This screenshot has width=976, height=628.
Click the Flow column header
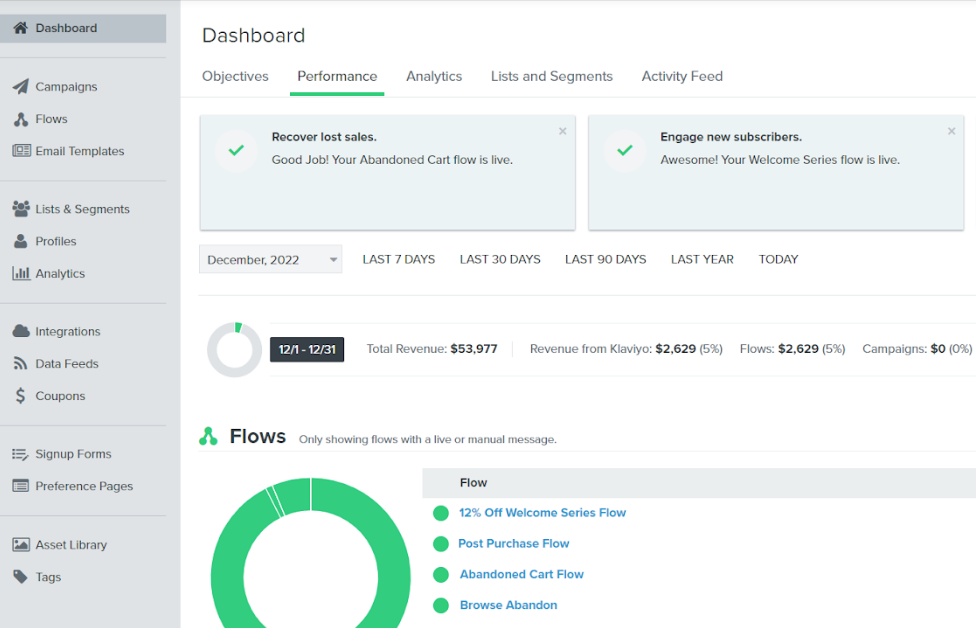coord(473,483)
